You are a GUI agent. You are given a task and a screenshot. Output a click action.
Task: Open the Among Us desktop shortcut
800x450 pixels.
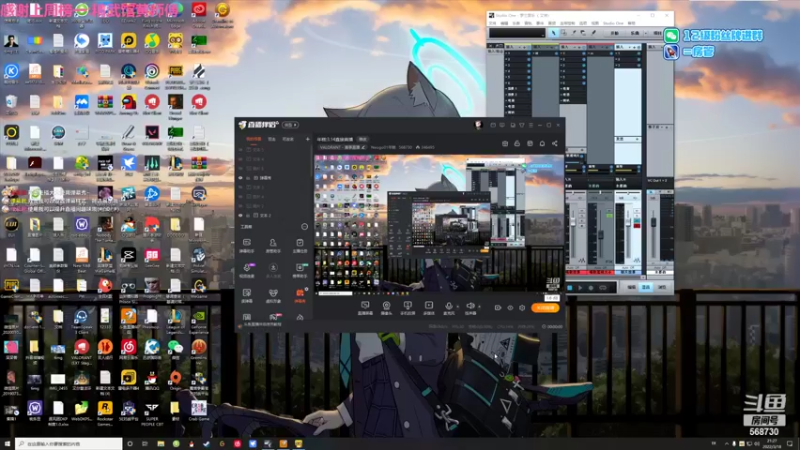(x=129, y=104)
